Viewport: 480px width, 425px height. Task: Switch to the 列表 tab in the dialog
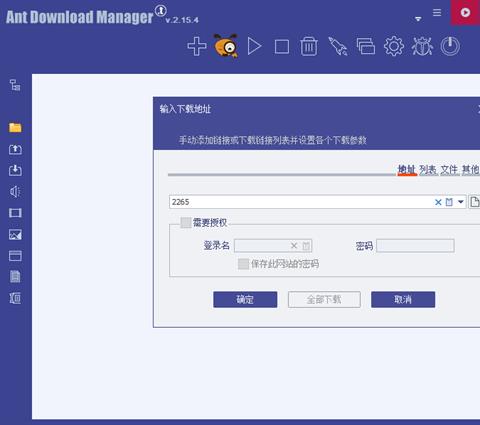tap(428, 170)
